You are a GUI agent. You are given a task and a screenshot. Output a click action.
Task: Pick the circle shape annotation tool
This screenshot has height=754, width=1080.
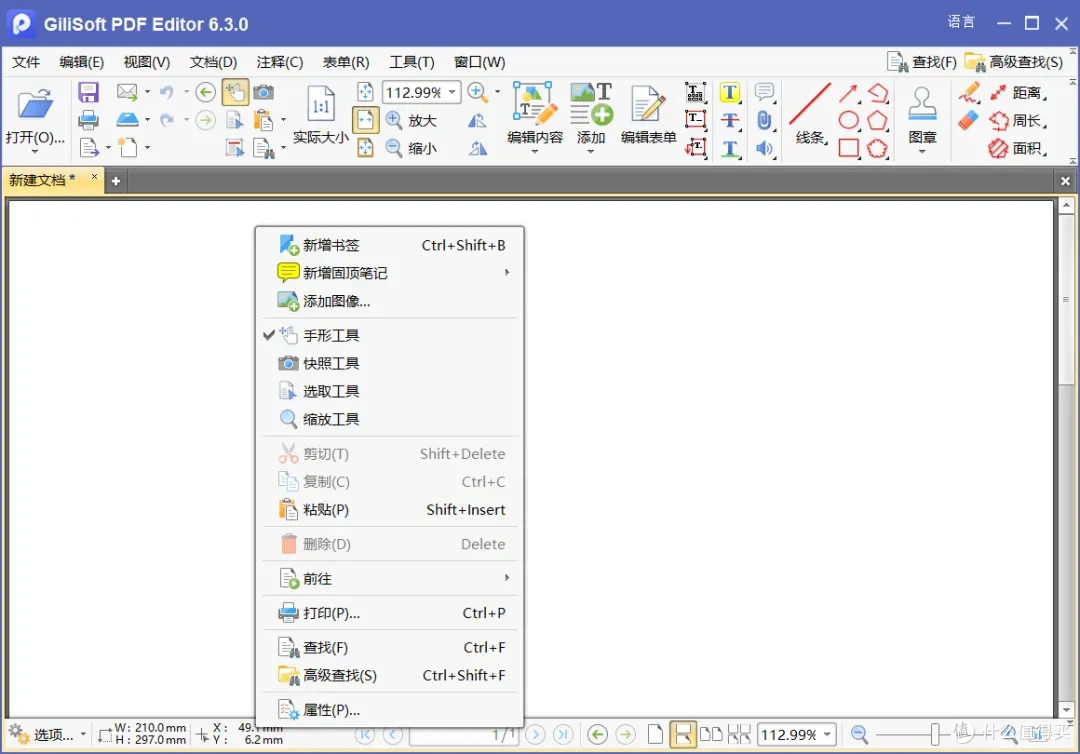click(849, 120)
